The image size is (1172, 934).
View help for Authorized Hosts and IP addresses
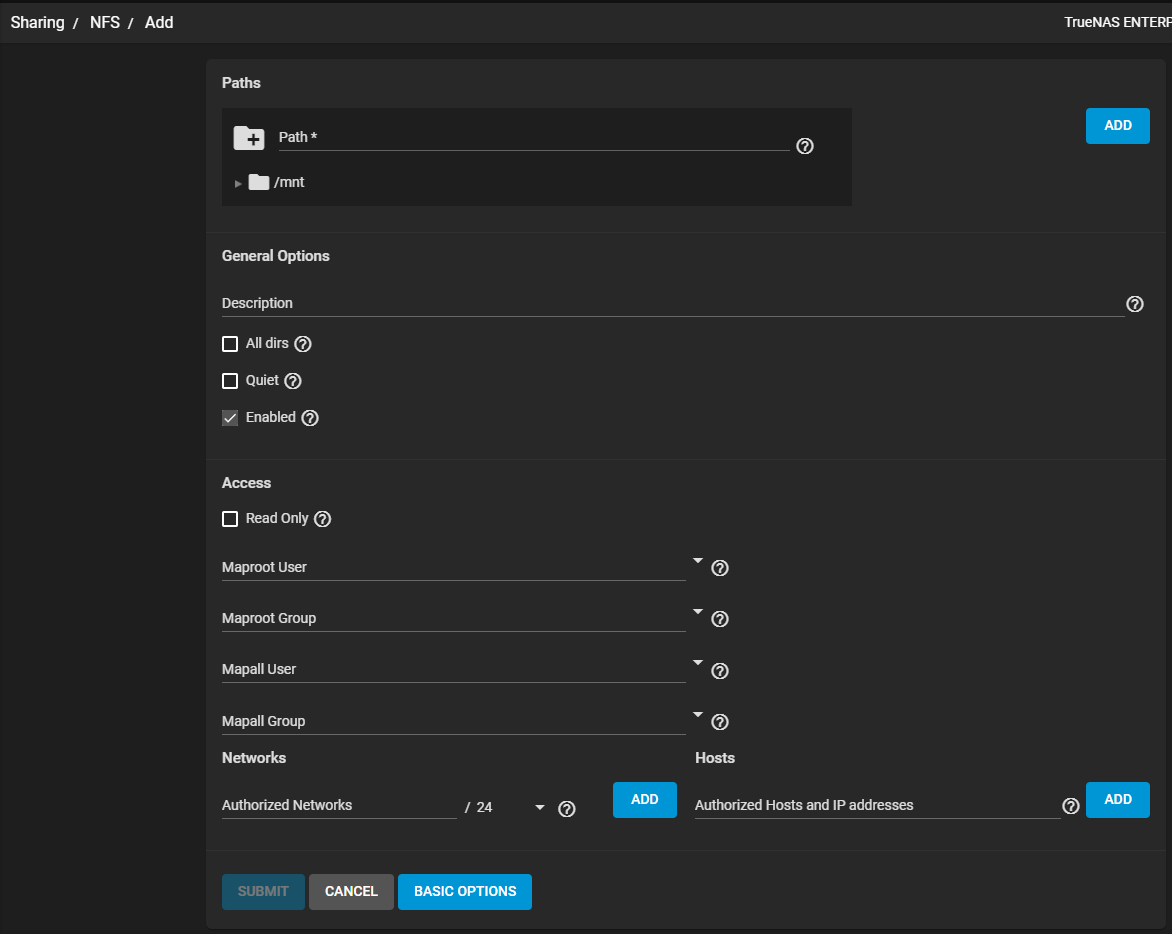pos(1071,806)
